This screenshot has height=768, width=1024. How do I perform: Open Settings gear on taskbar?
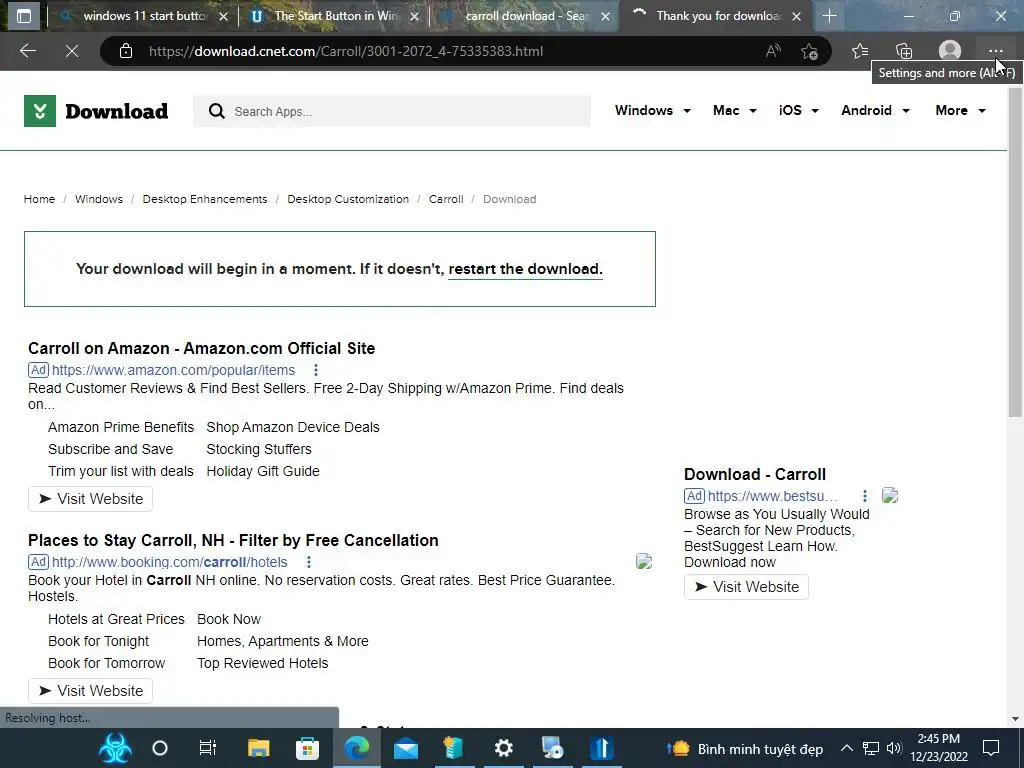coord(504,748)
